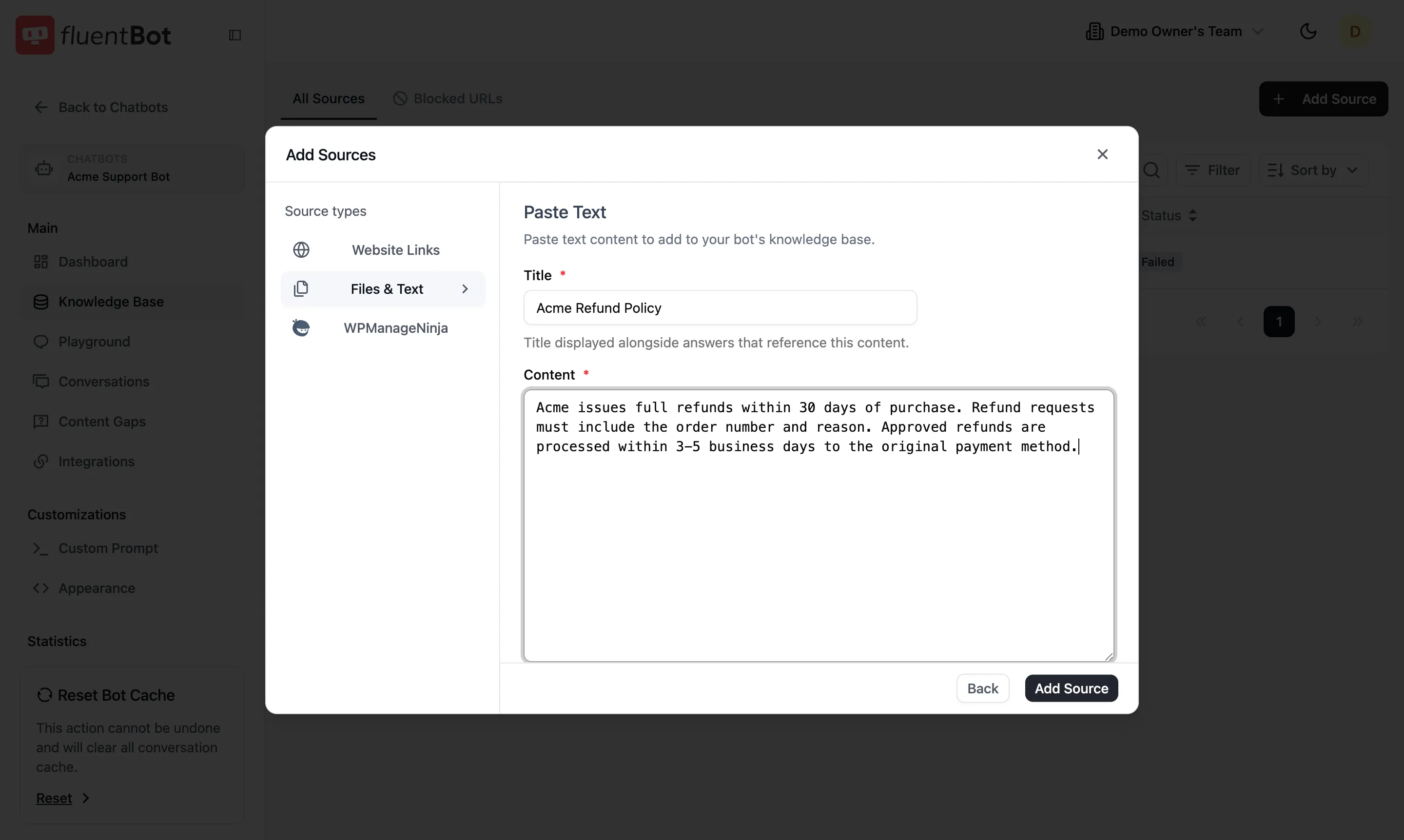
Task: Click the robot icon beside Acme Support Bot
Action: click(44, 168)
